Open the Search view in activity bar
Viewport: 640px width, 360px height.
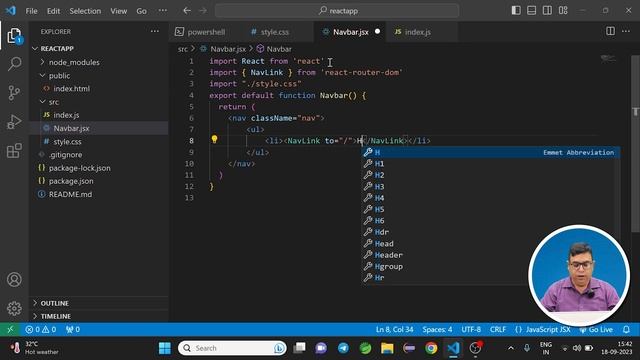point(14,64)
